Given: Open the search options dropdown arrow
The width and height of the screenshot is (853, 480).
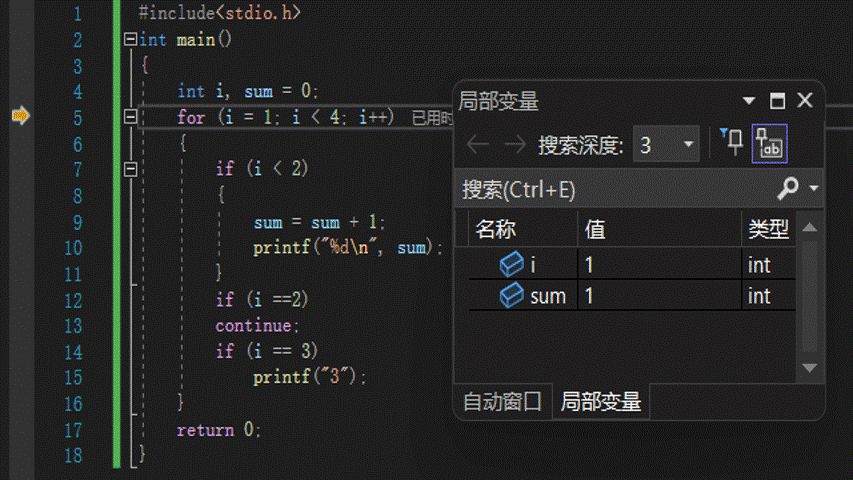Looking at the screenshot, I should pyautogui.click(x=814, y=188).
